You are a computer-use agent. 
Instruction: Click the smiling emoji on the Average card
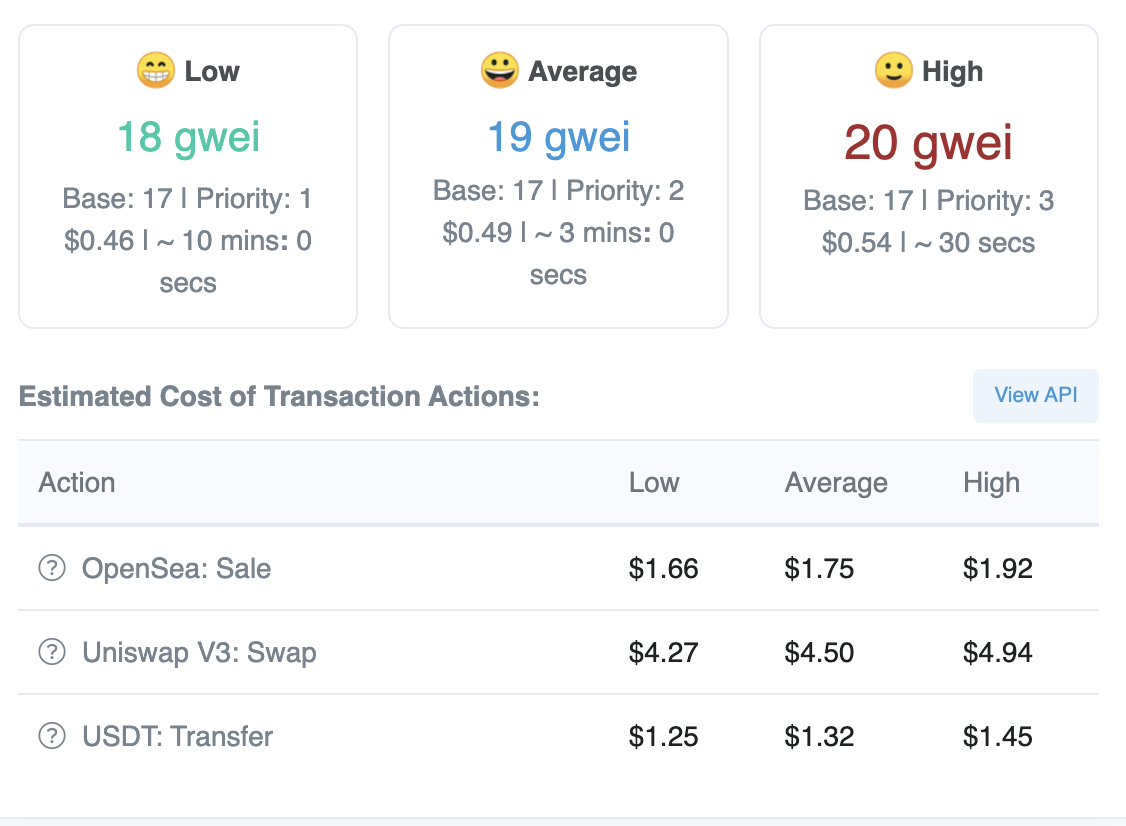pyautogui.click(x=500, y=71)
